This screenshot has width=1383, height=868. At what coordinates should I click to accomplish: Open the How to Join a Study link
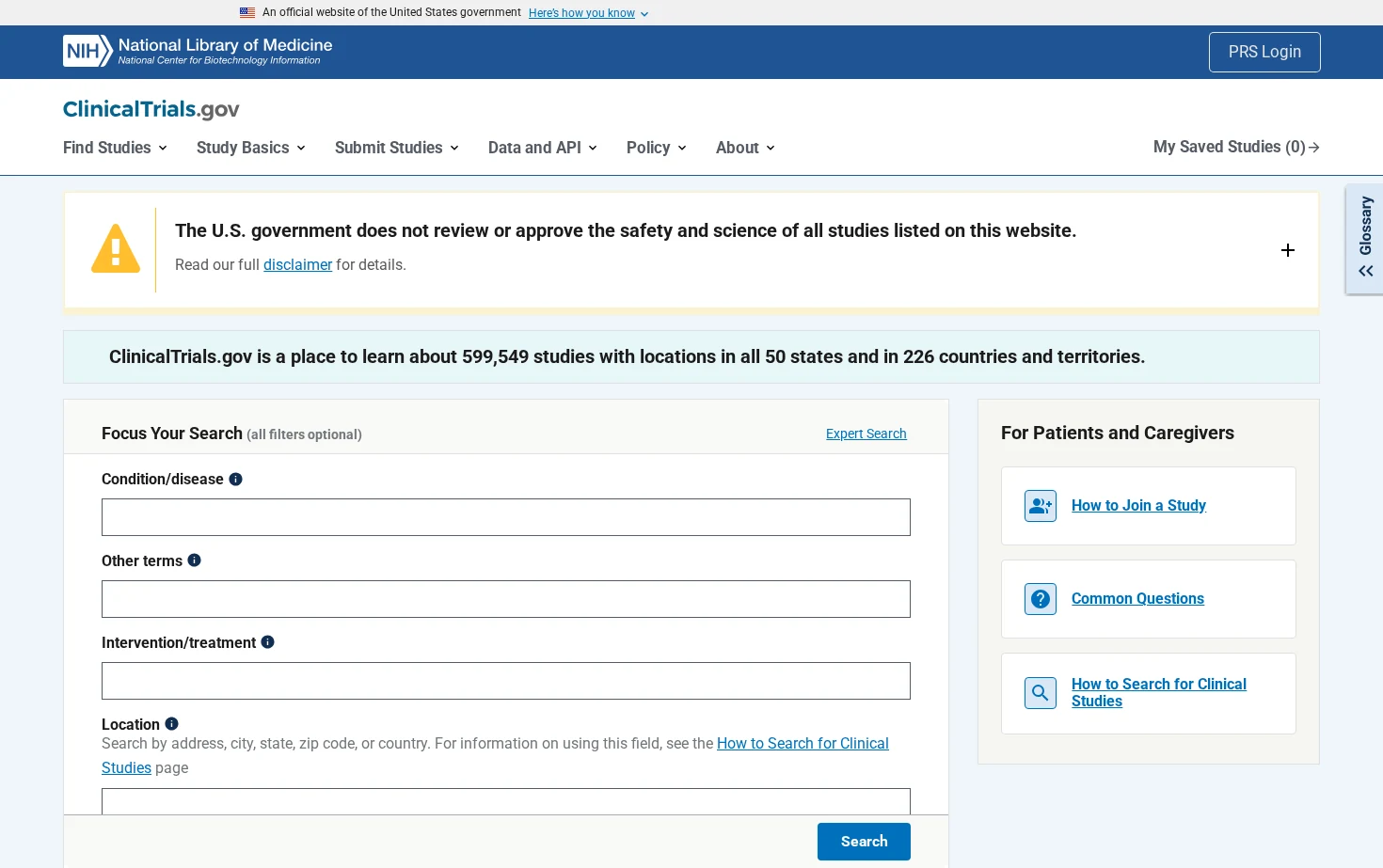tap(1138, 506)
